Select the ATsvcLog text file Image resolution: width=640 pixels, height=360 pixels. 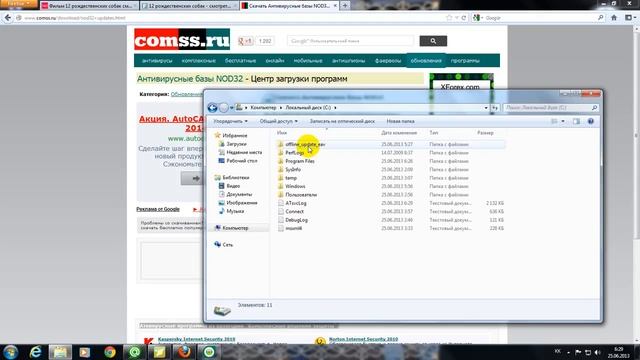296,203
